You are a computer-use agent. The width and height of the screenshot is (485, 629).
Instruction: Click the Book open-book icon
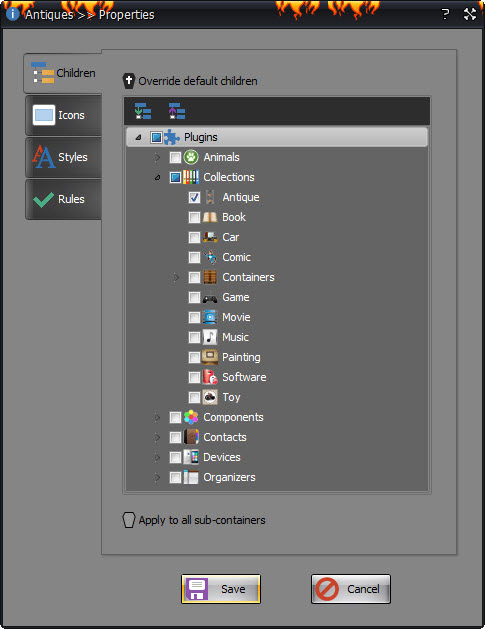pyautogui.click(x=210, y=217)
